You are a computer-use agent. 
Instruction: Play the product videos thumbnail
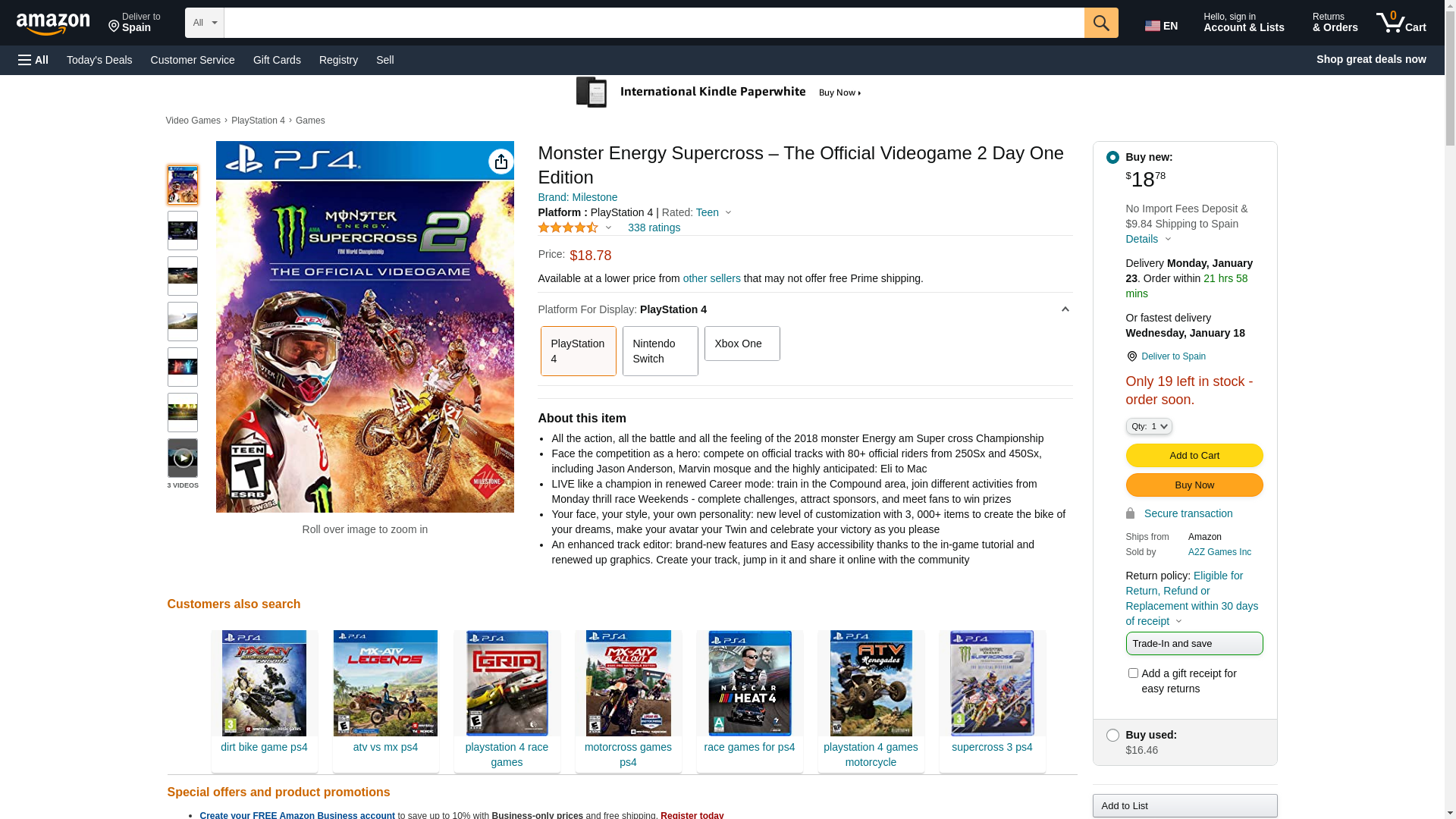pyautogui.click(x=183, y=458)
